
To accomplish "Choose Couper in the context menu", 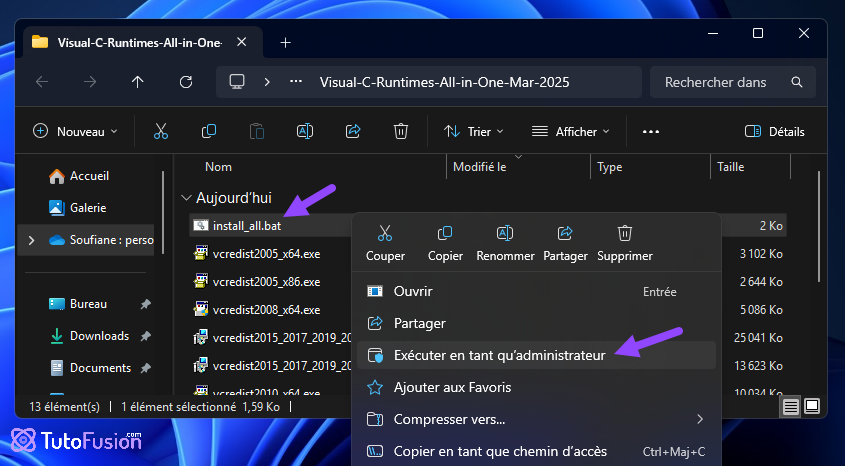I will click(x=385, y=244).
